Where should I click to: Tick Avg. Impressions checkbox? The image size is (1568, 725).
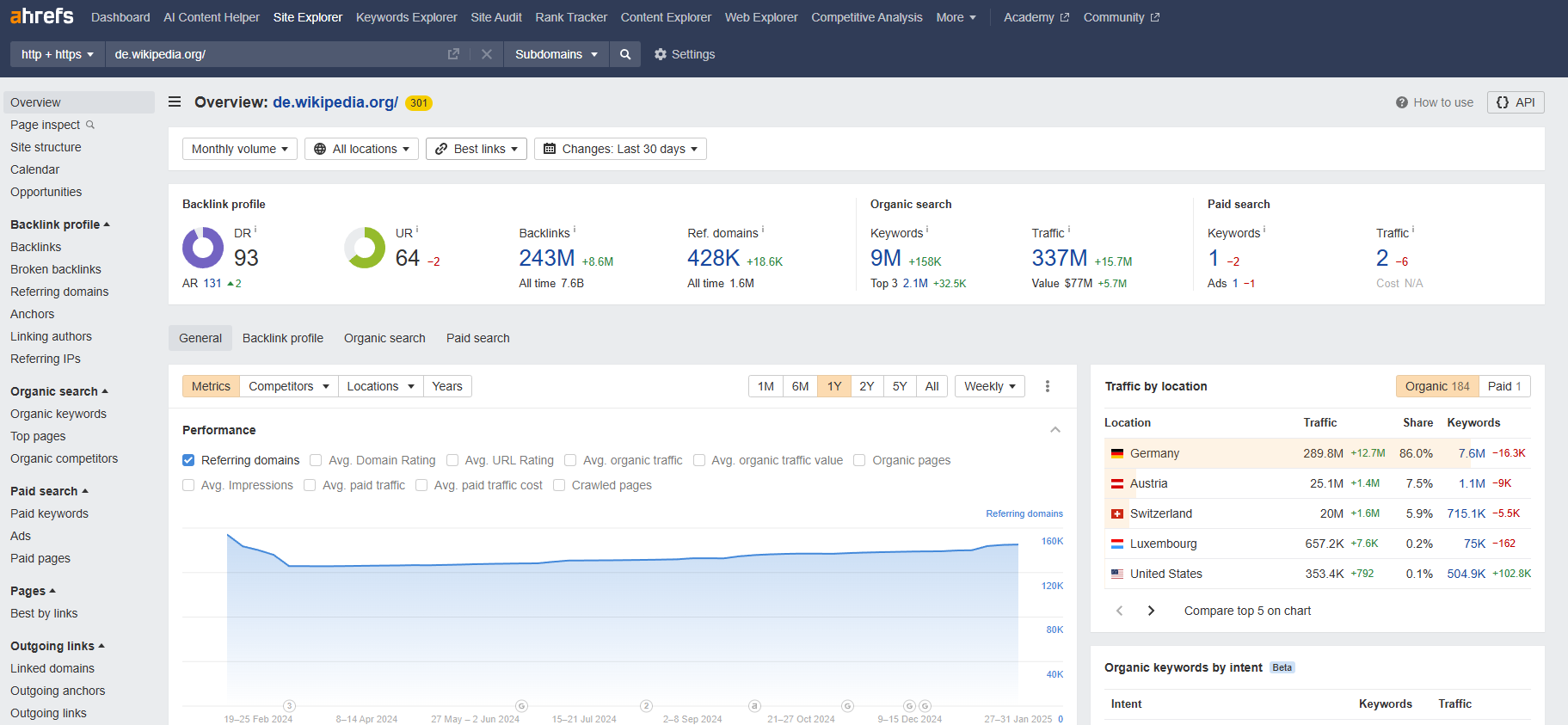(188, 485)
